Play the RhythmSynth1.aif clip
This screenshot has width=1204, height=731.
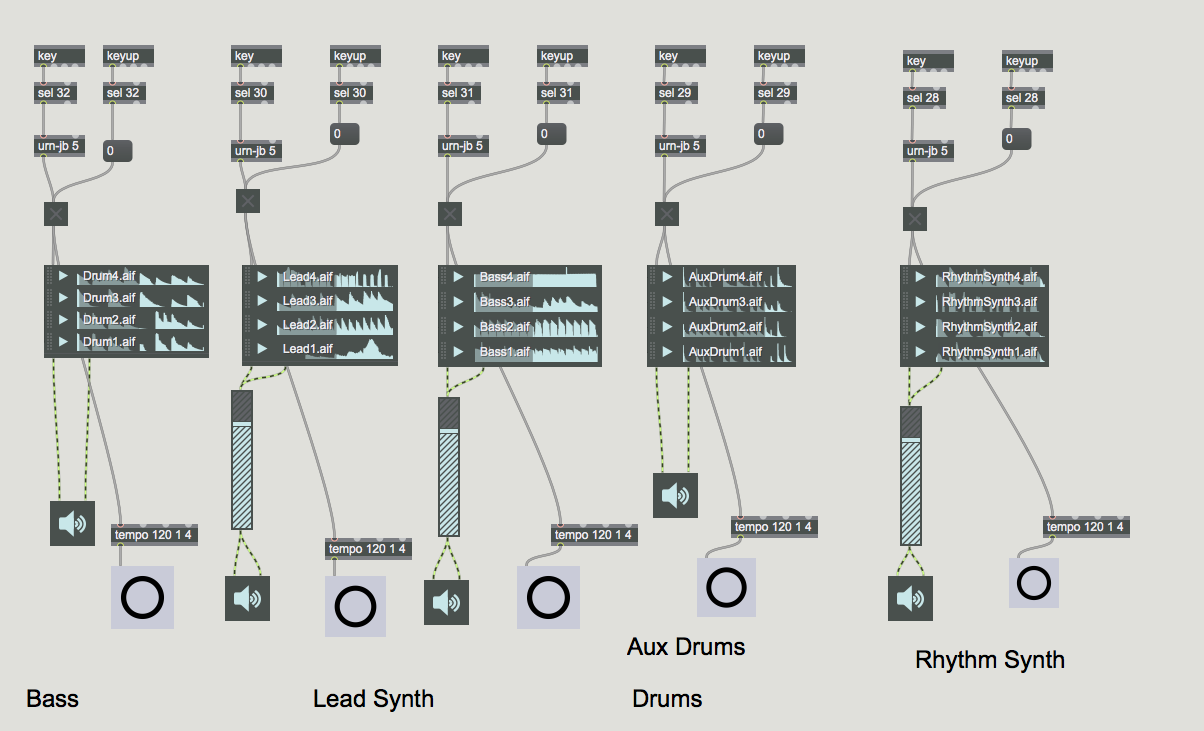click(920, 351)
